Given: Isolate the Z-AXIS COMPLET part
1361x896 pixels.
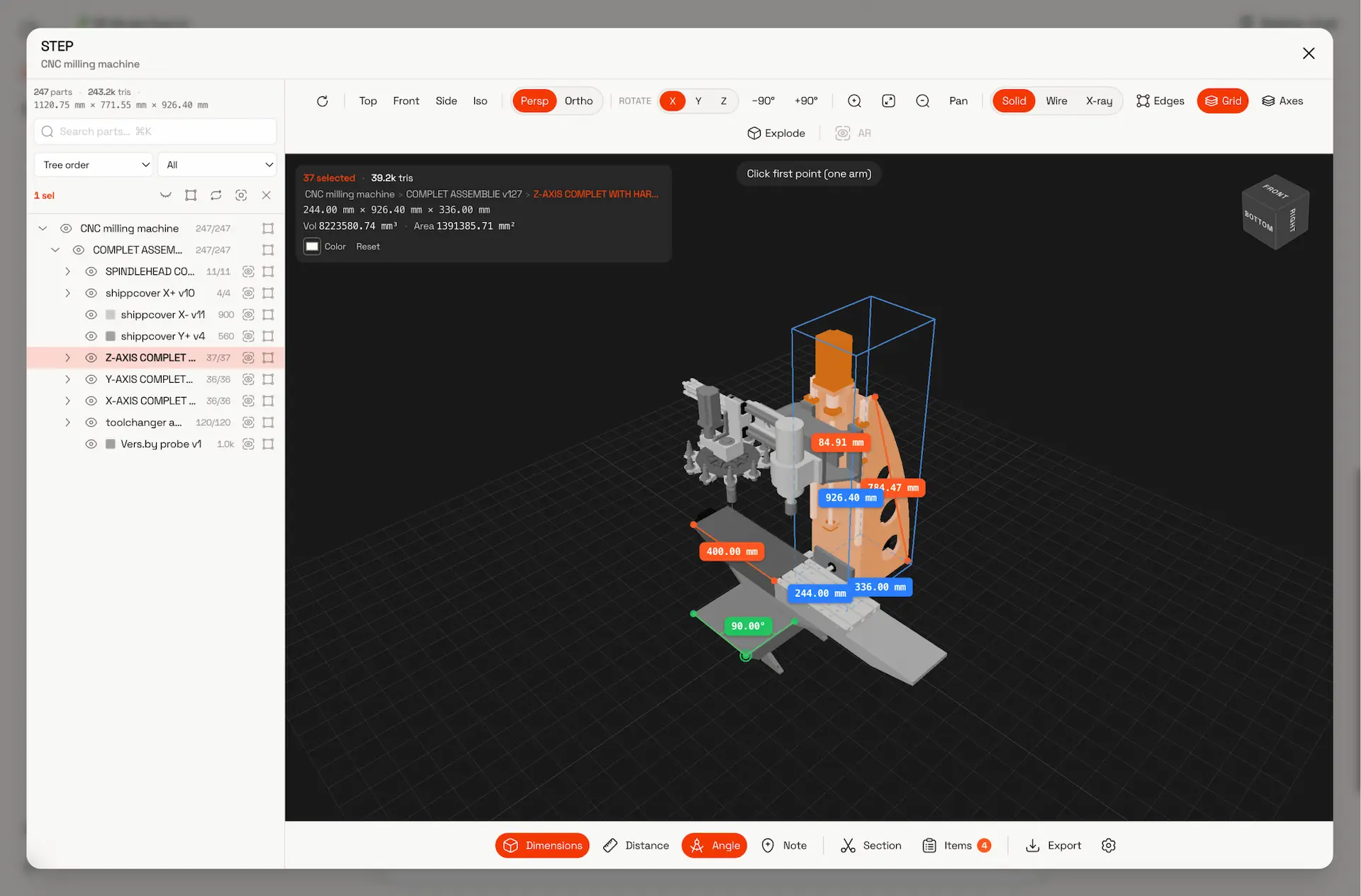Looking at the screenshot, I should pos(248,358).
